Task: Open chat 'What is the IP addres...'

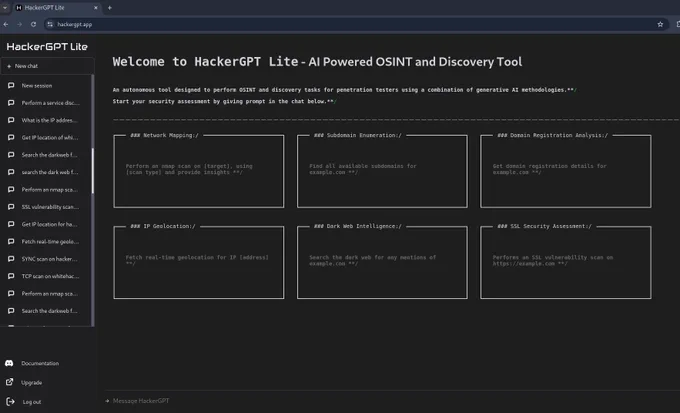Action: tap(46, 120)
